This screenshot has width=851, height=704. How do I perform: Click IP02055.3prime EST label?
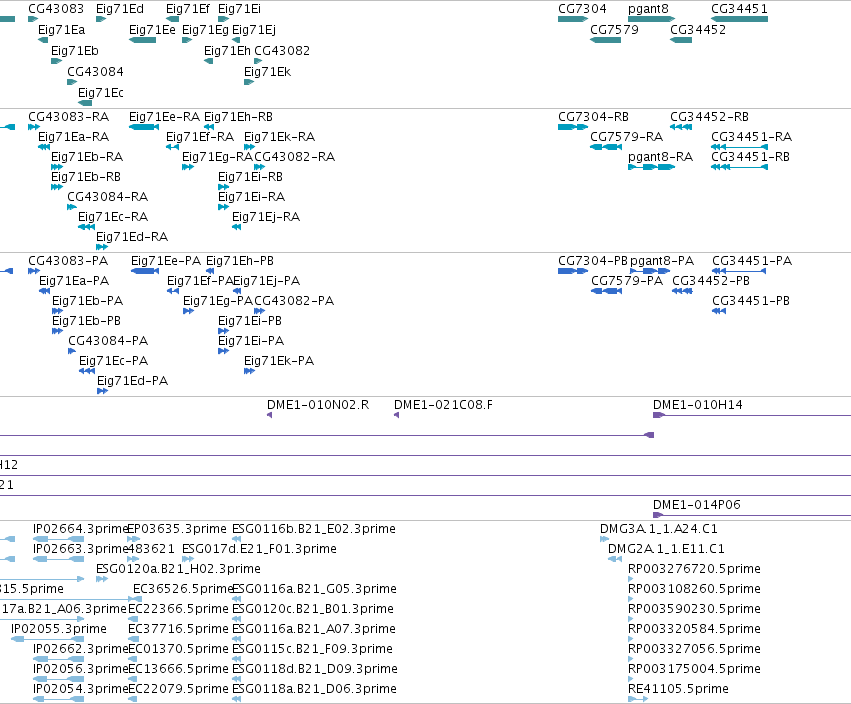(x=59, y=629)
